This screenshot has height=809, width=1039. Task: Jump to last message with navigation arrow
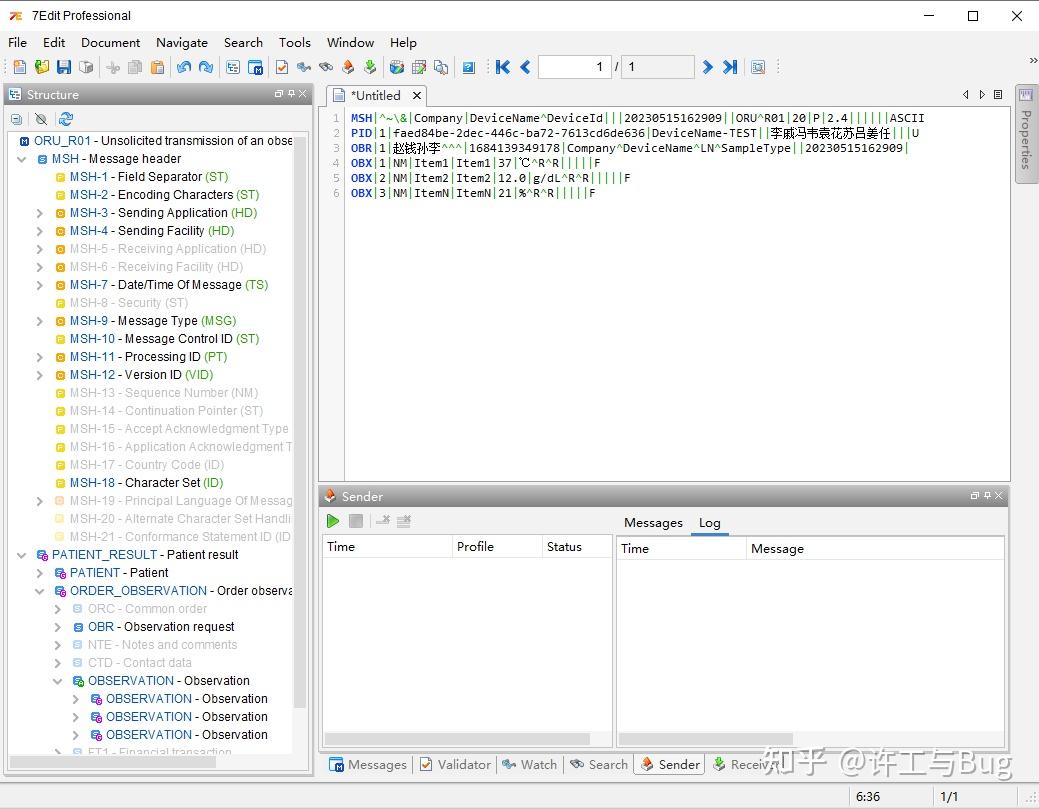click(730, 67)
